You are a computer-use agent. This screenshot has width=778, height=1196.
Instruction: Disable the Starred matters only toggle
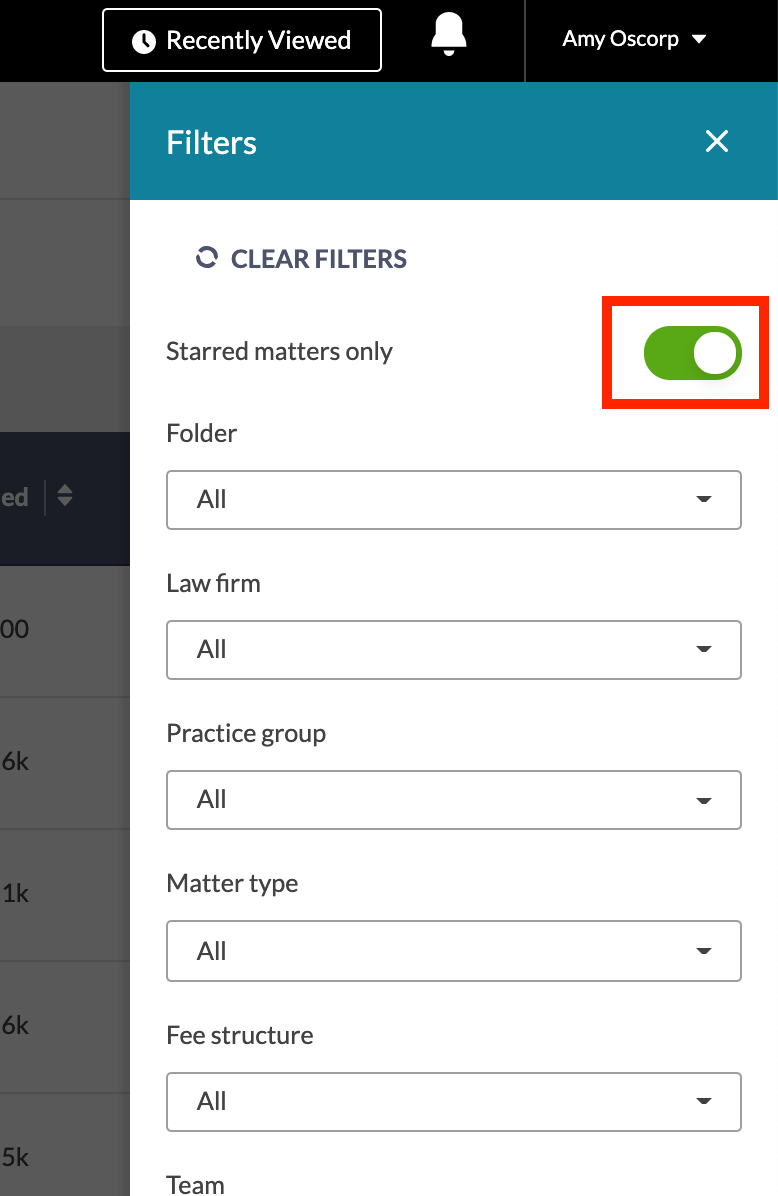coord(692,353)
